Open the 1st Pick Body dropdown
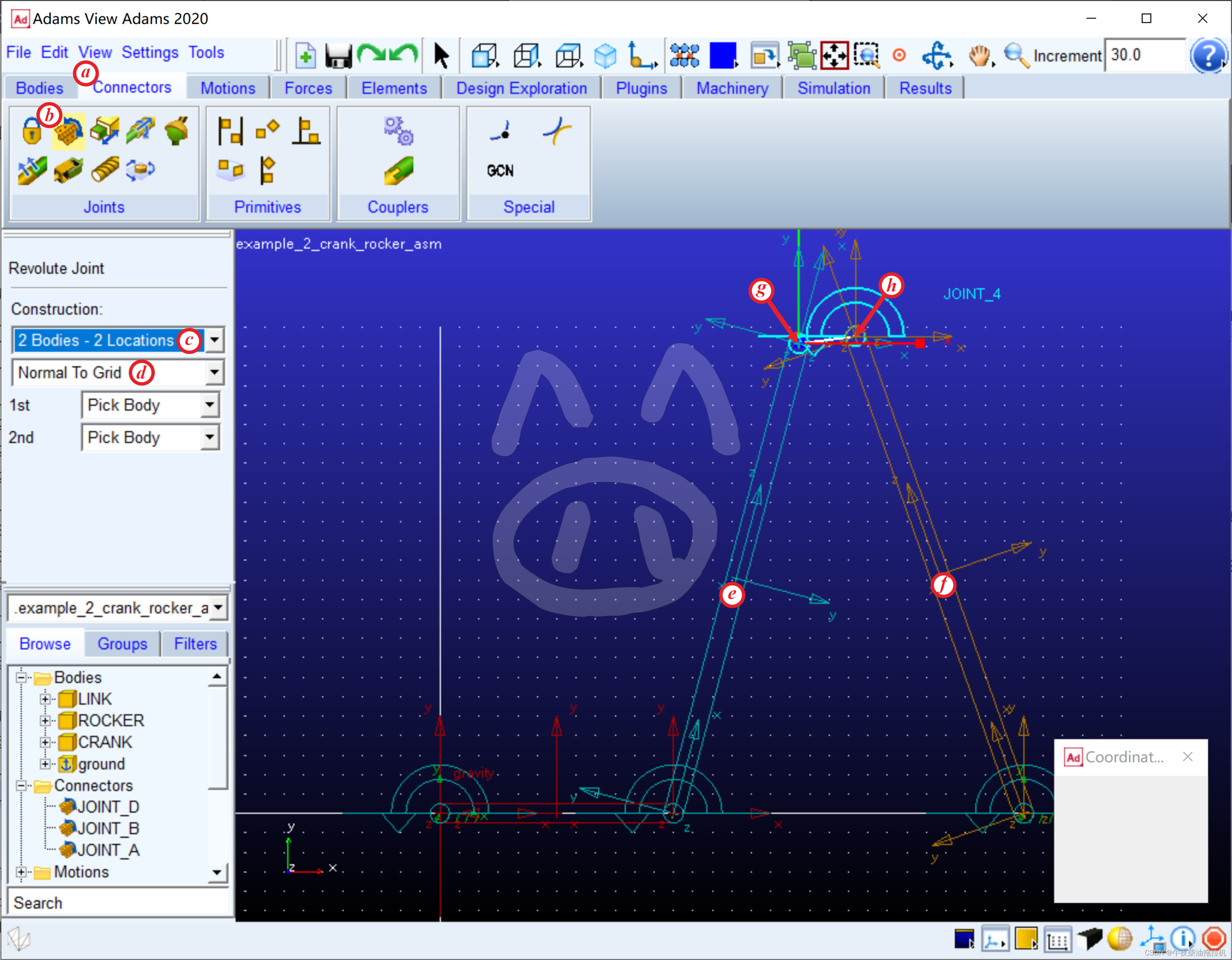Image resolution: width=1232 pixels, height=960 pixels. 209,405
